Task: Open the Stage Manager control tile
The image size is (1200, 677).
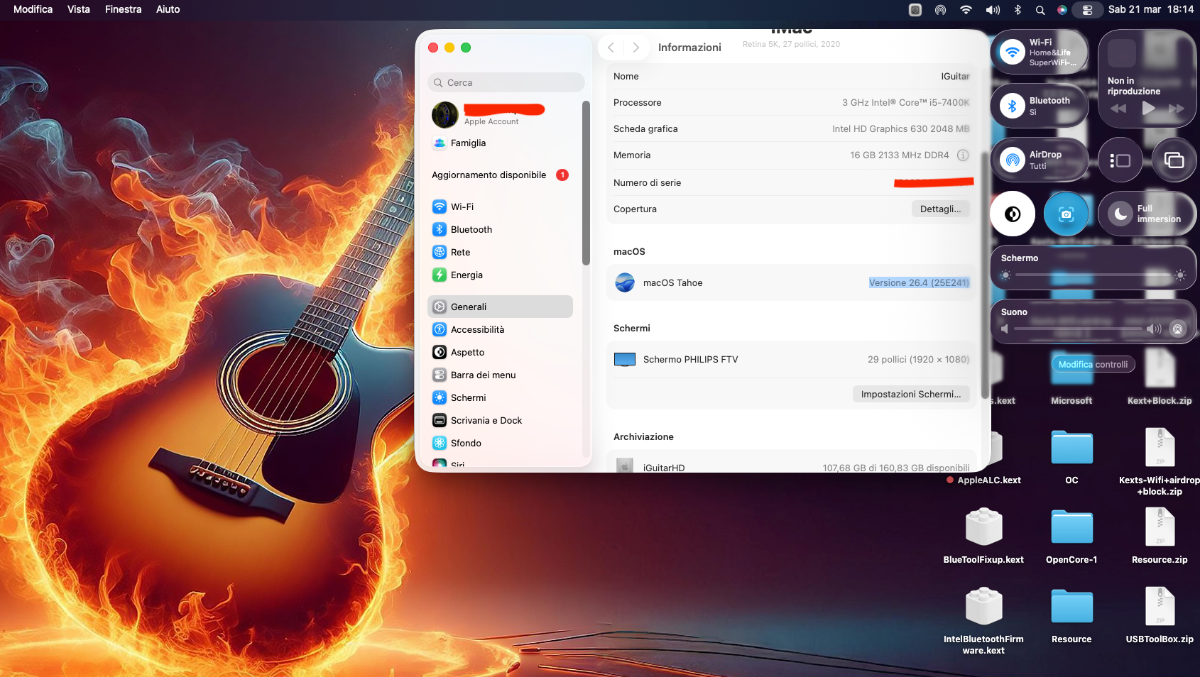Action: (x=1121, y=160)
